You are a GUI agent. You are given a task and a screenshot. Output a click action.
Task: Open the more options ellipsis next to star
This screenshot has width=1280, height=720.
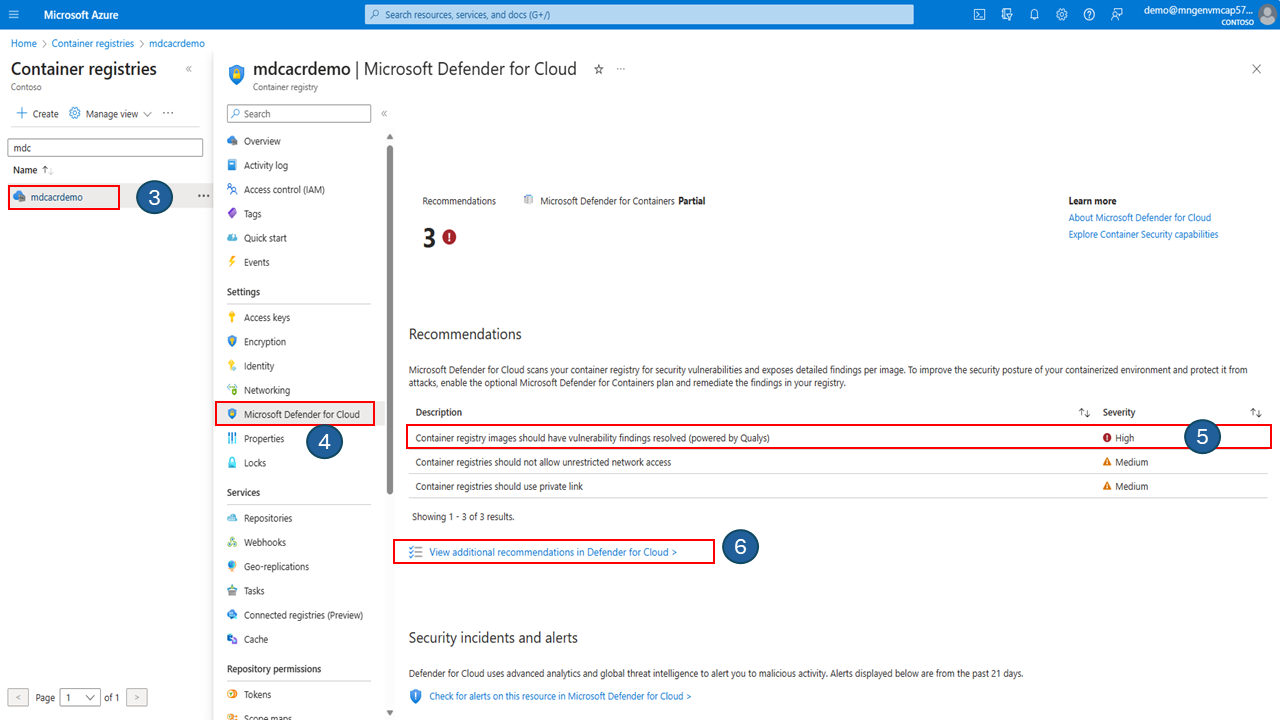coord(621,69)
